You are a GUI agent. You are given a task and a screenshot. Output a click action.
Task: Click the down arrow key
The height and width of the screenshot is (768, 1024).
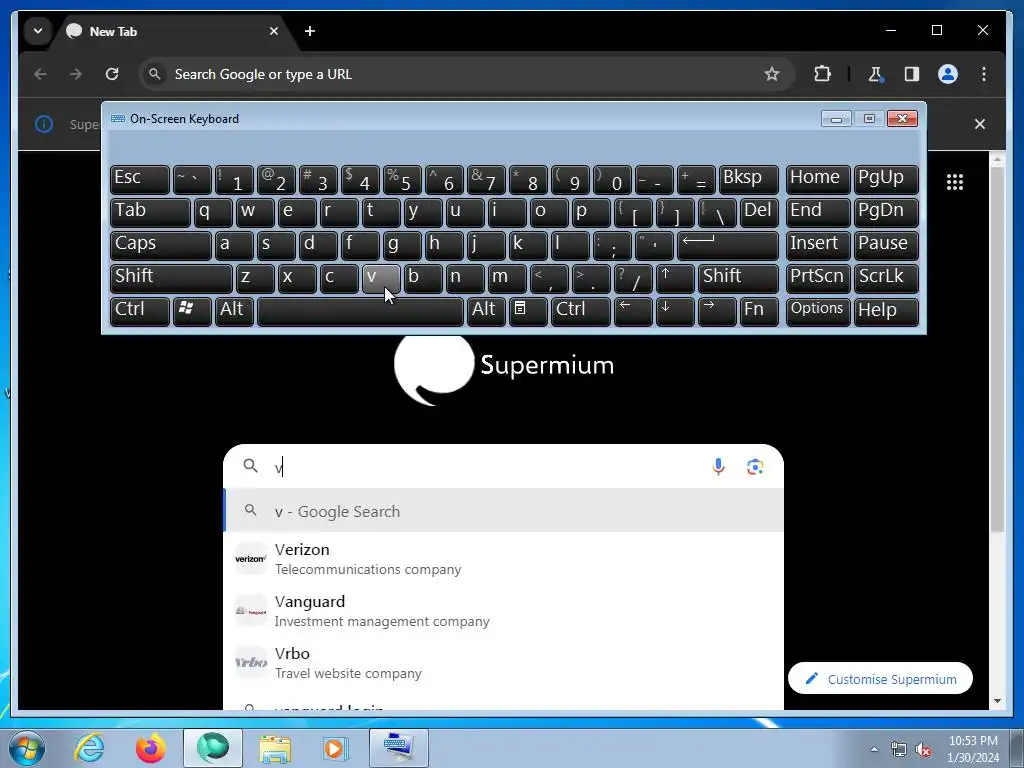click(675, 312)
